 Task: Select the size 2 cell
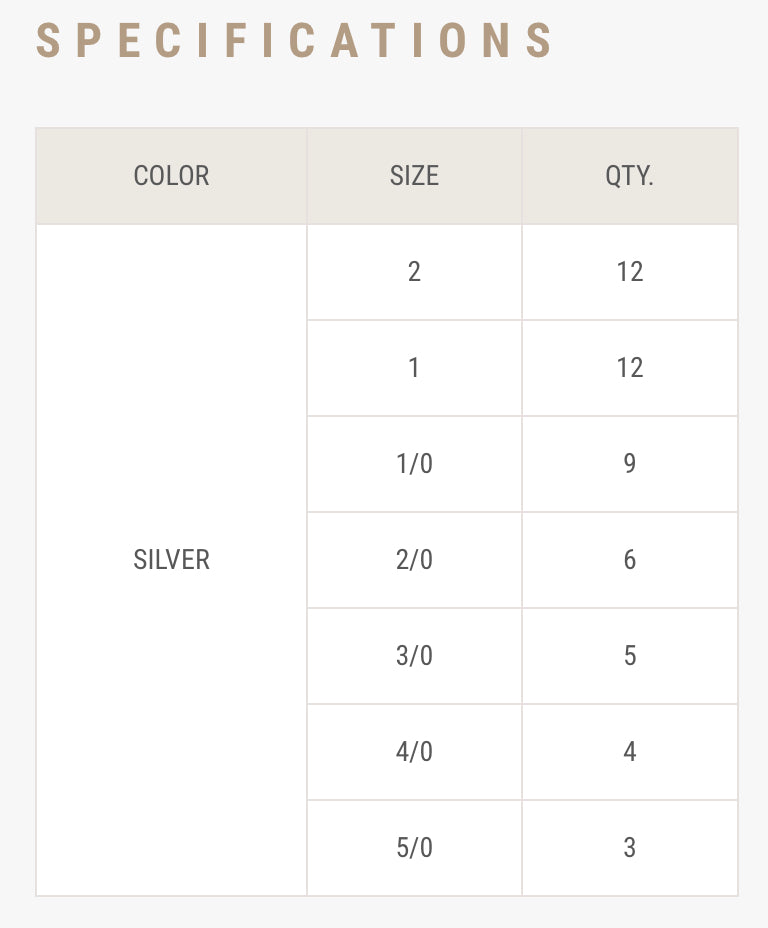pos(414,272)
